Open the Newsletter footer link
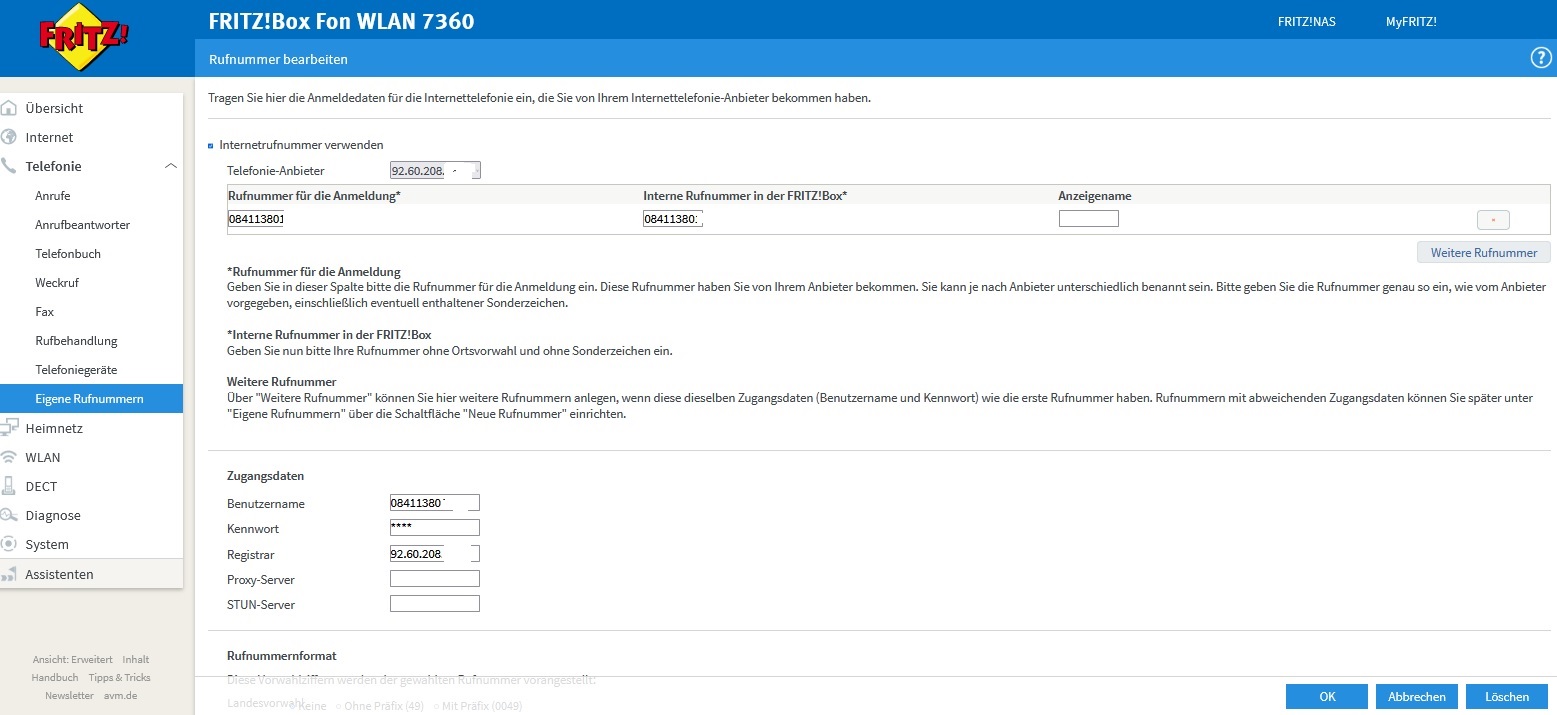This screenshot has width=1557, height=715. (69, 696)
